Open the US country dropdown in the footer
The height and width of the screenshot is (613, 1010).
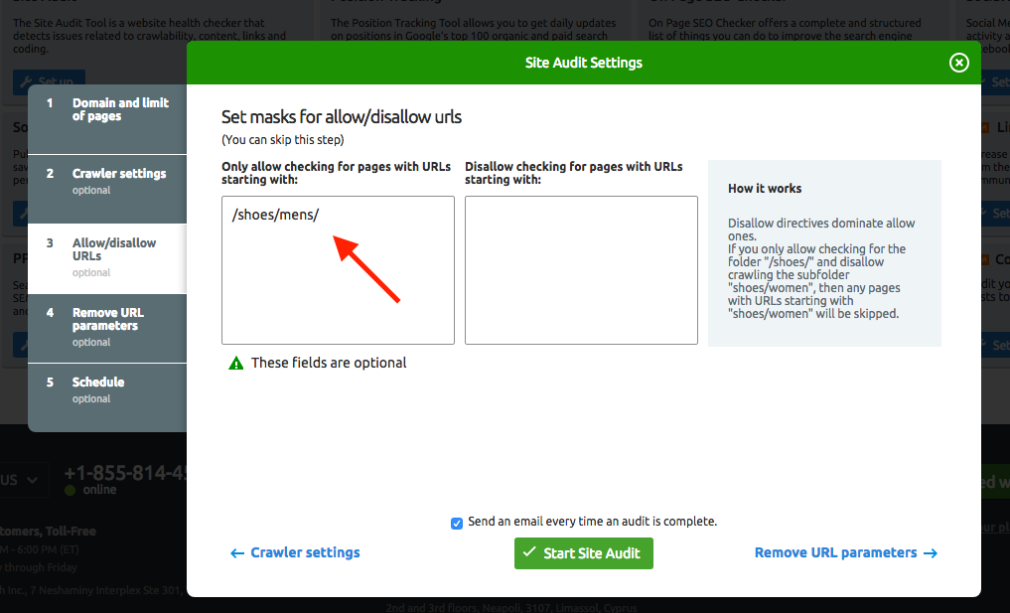19,480
